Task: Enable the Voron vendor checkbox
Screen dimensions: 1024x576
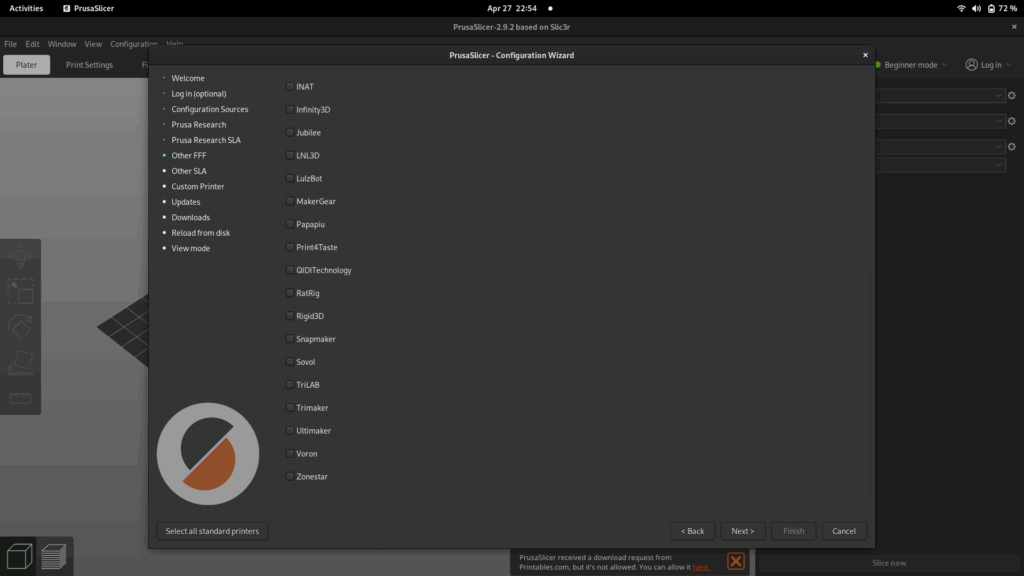Action: pyautogui.click(x=290, y=453)
